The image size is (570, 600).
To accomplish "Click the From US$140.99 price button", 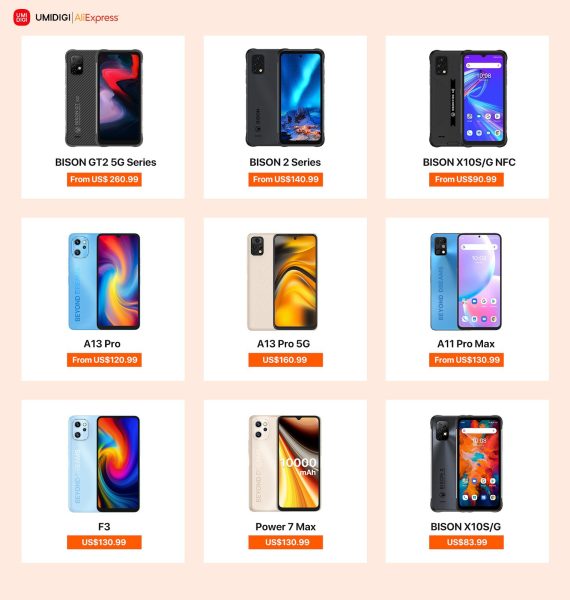I will (x=285, y=179).
